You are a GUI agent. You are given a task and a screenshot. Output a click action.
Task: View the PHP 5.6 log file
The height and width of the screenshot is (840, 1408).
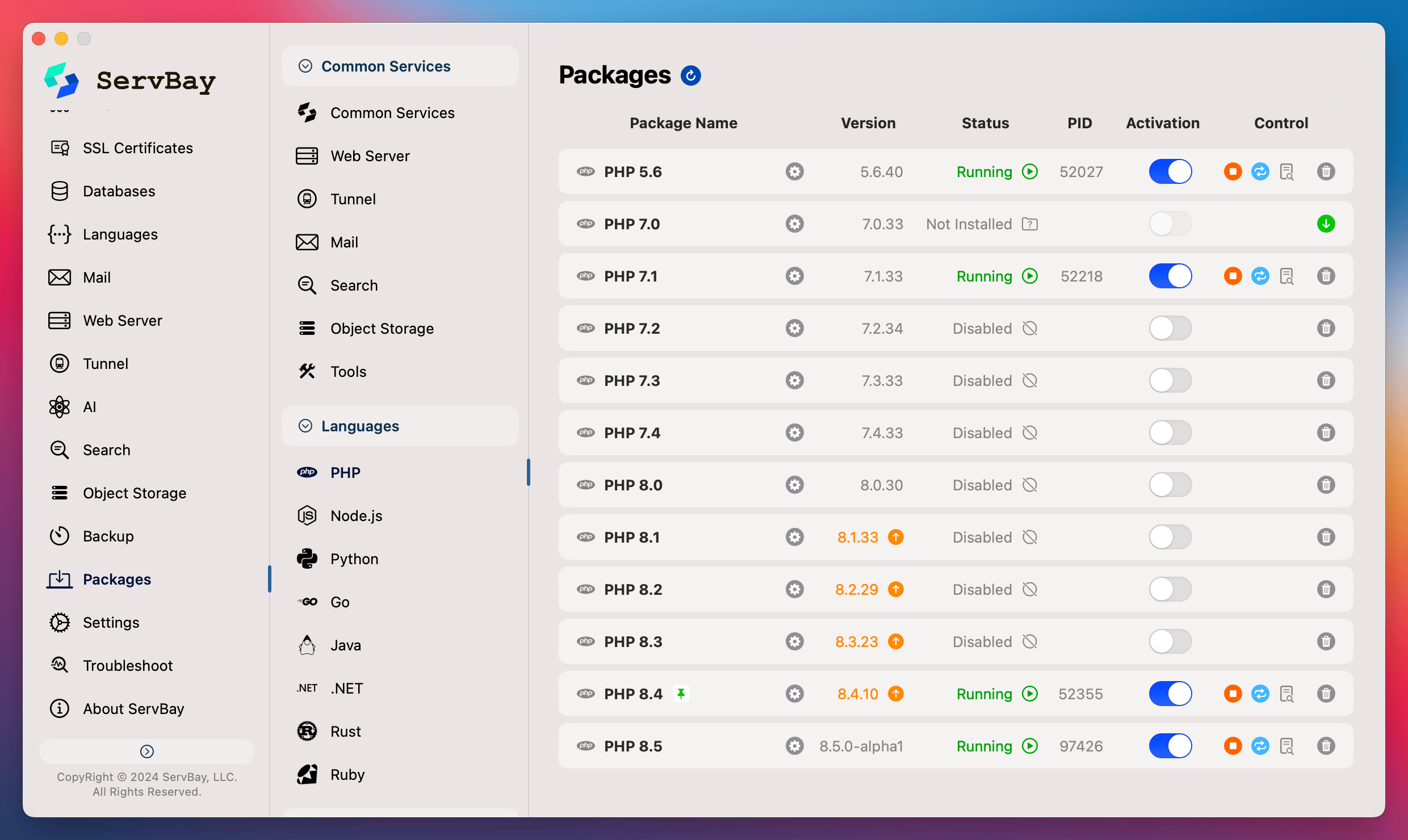pos(1287,171)
